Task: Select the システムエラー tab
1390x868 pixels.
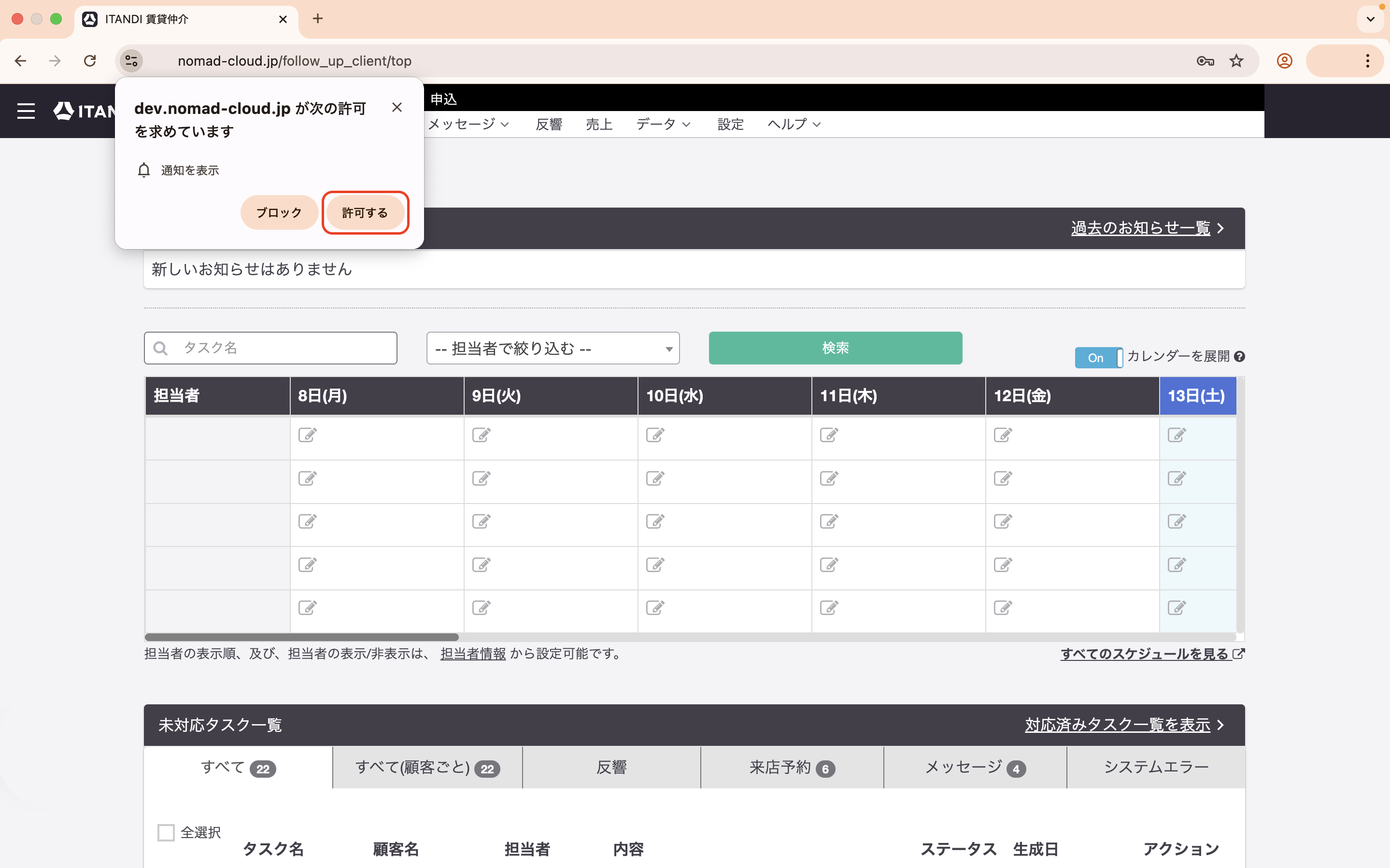Action: [1156, 768]
